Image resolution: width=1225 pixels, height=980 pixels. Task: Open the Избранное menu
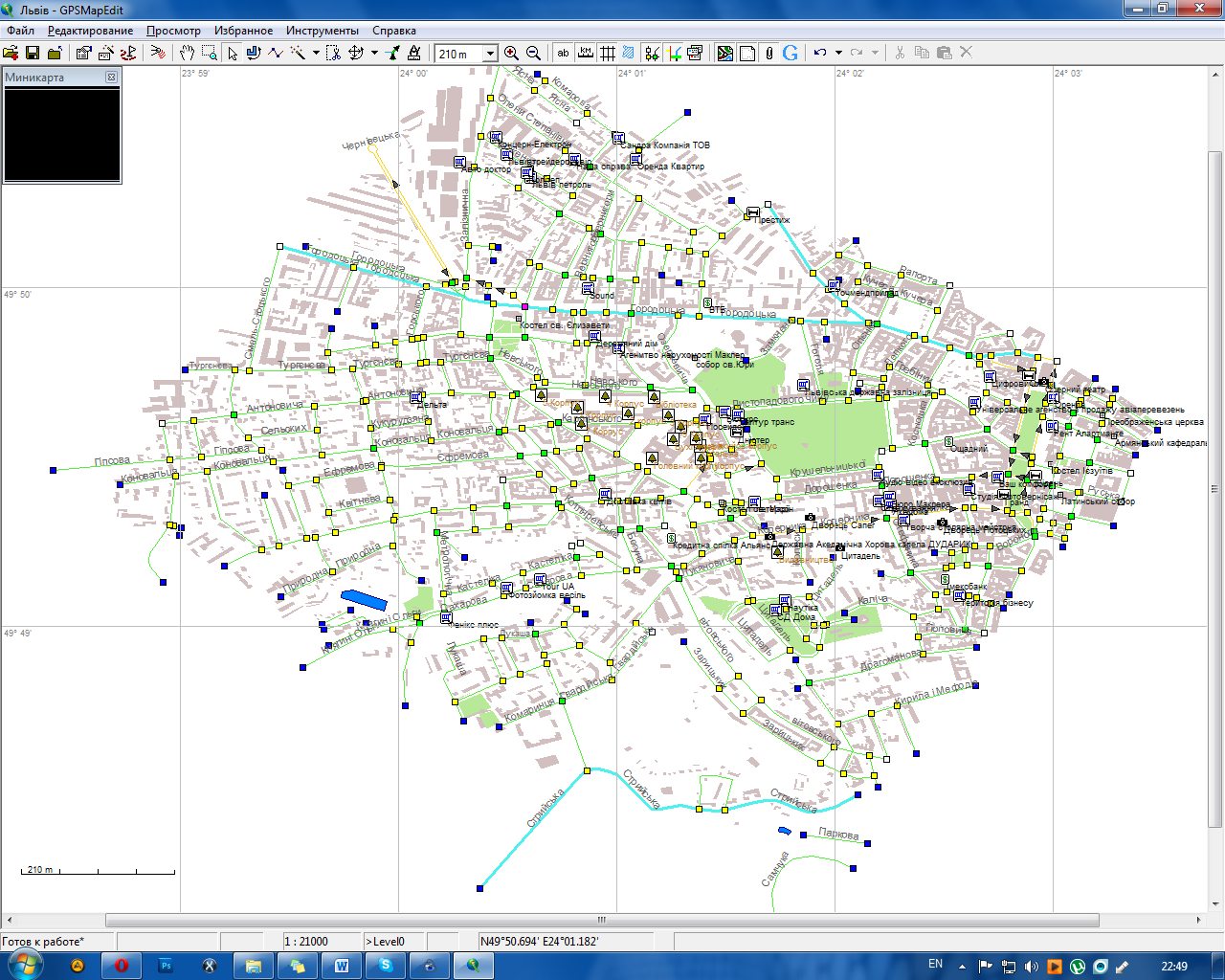[x=243, y=31]
